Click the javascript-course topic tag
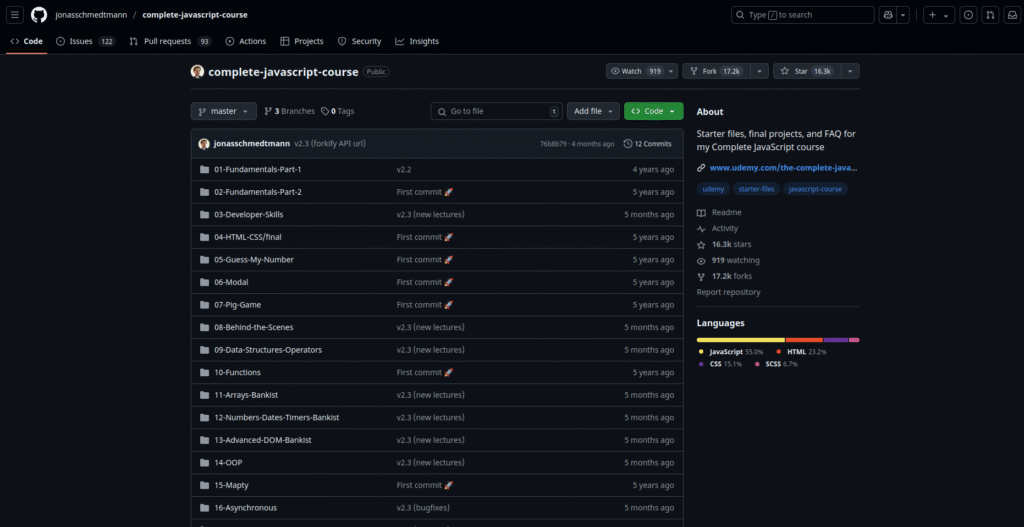1024x527 pixels. [816, 189]
